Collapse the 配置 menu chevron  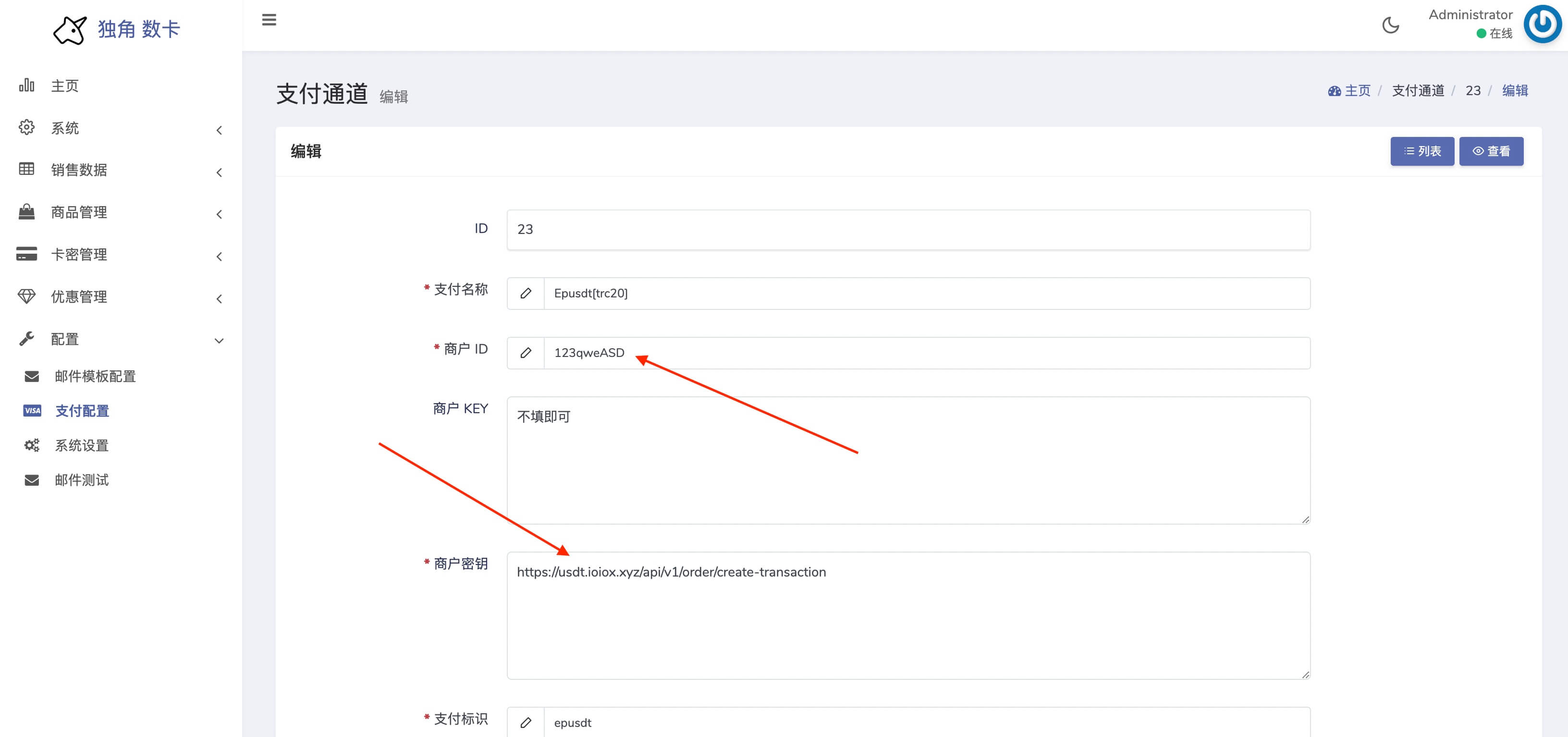pyautogui.click(x=219, y=341)
